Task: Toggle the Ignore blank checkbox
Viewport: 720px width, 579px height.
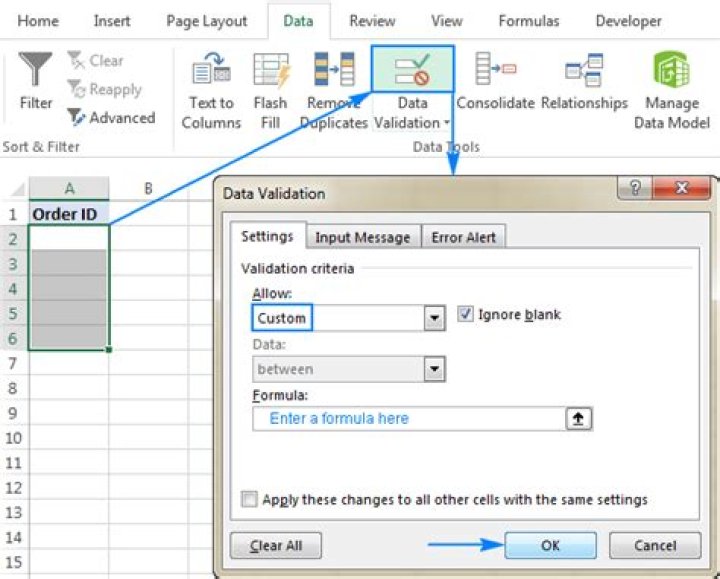Action: [465, 315]
